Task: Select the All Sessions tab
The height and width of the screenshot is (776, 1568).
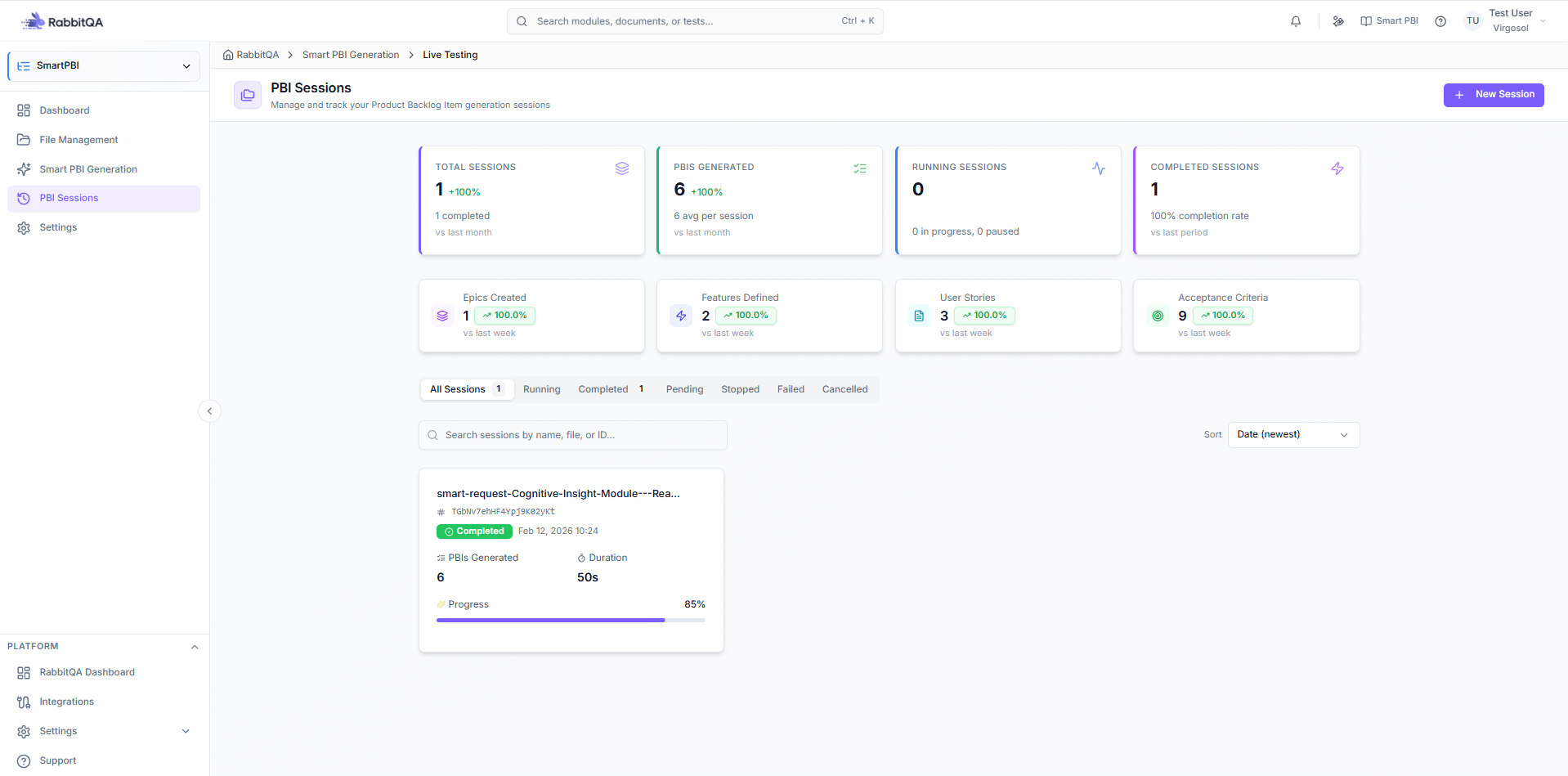Action: point(467,389)
